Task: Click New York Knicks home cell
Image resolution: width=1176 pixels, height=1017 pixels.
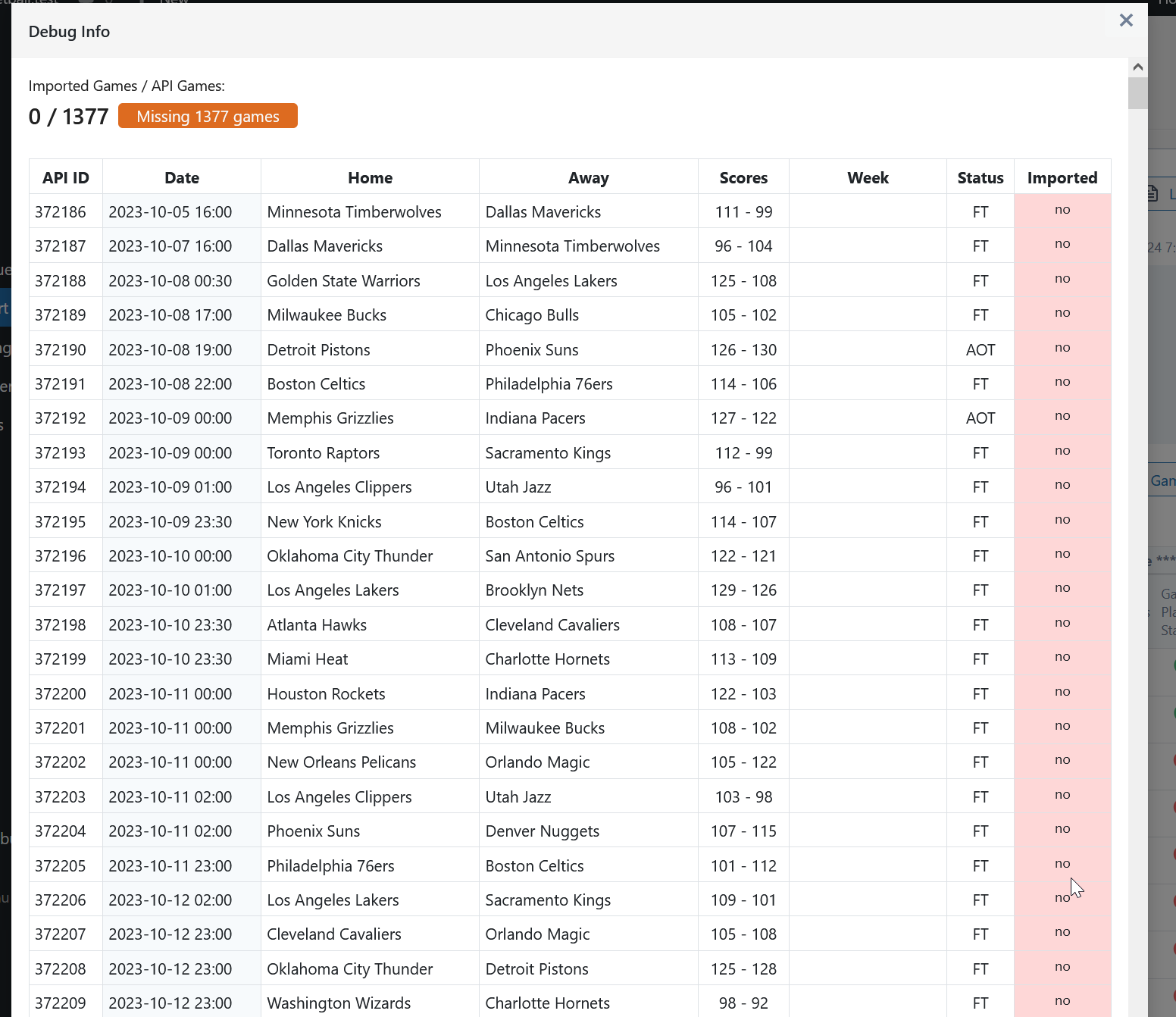Action: [x=370, y=521]
